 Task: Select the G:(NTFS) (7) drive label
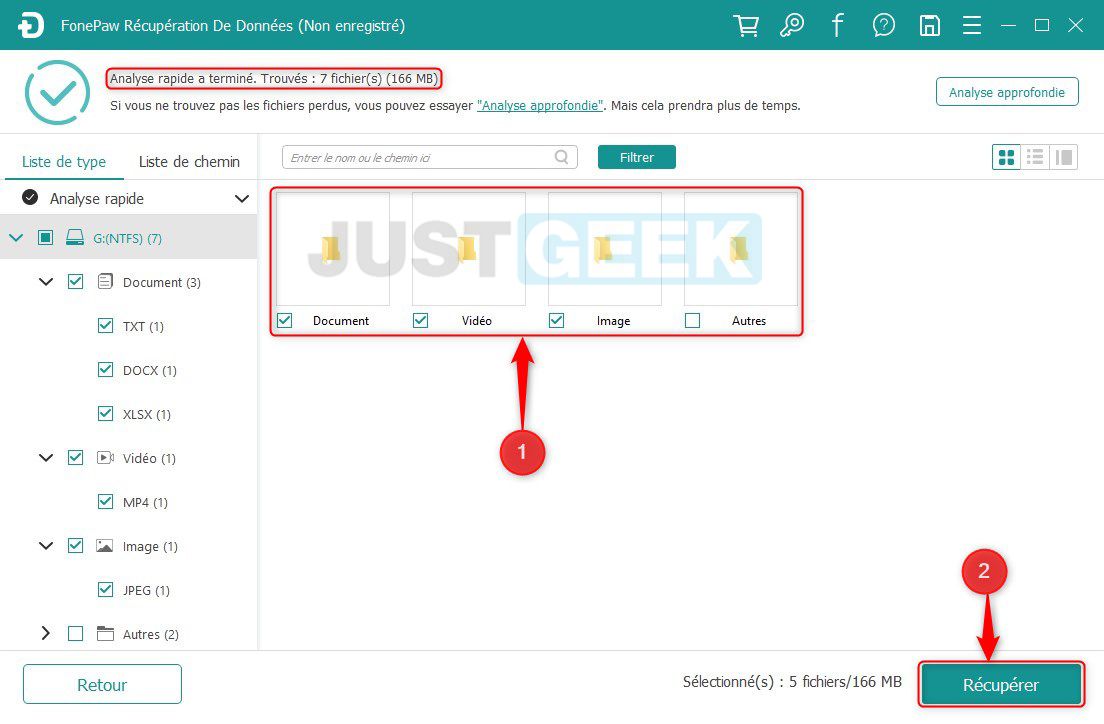[127, 239]
